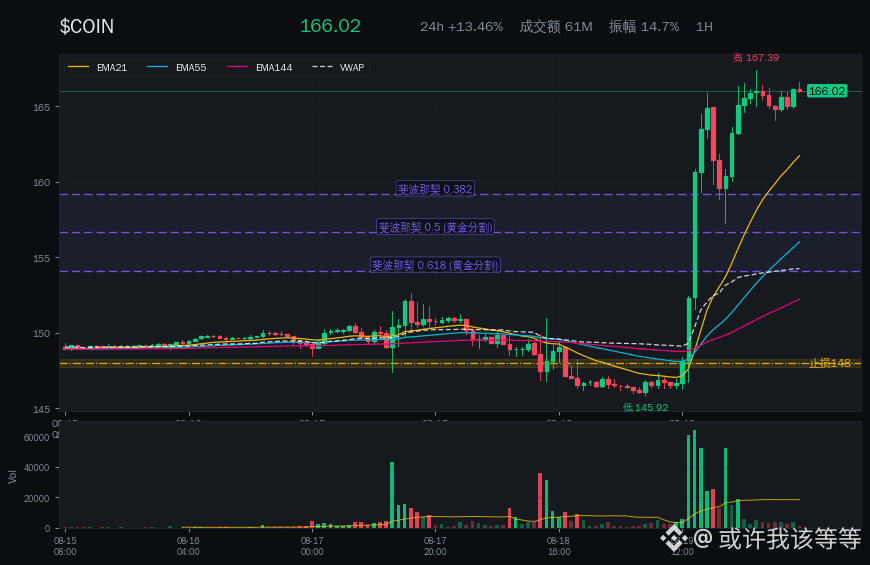Click the 08-17 20:00 time label
Viewport: 870px width, 565px height.
coord(435,546)
